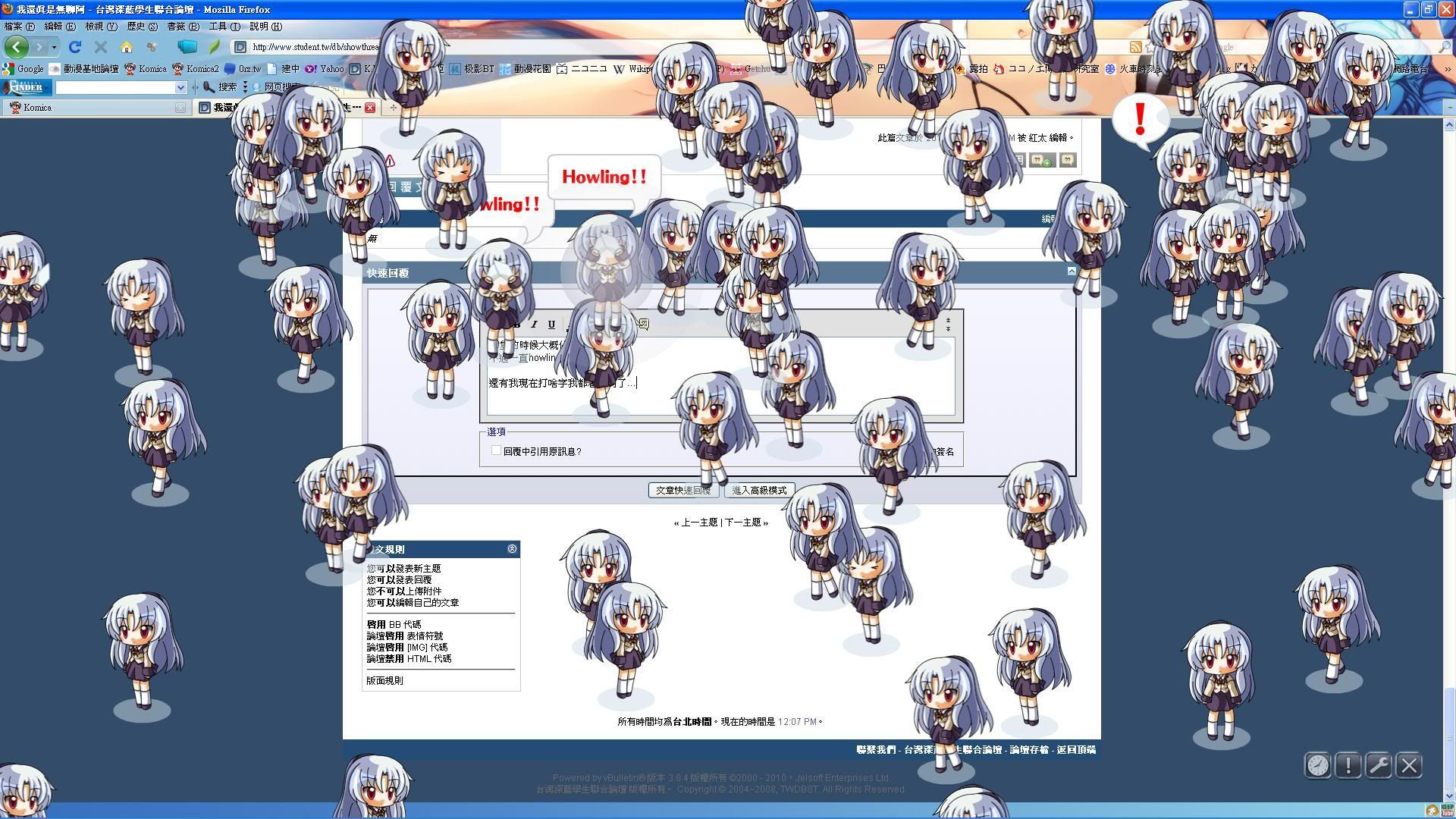
Task: Click the 搜索 search button in Finder toolbar
Action: (x=220, y=88)
